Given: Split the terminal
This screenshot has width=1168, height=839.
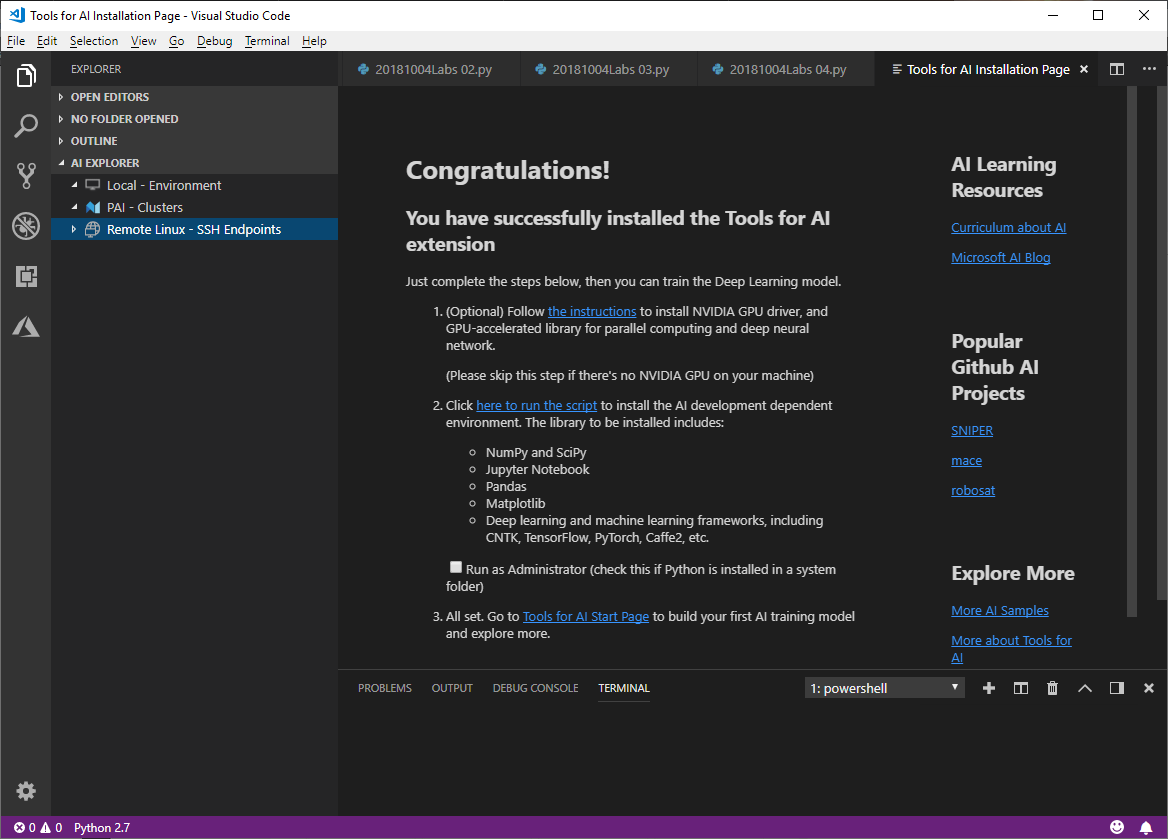Looking at the screenshot, I should coord(1021,688).
